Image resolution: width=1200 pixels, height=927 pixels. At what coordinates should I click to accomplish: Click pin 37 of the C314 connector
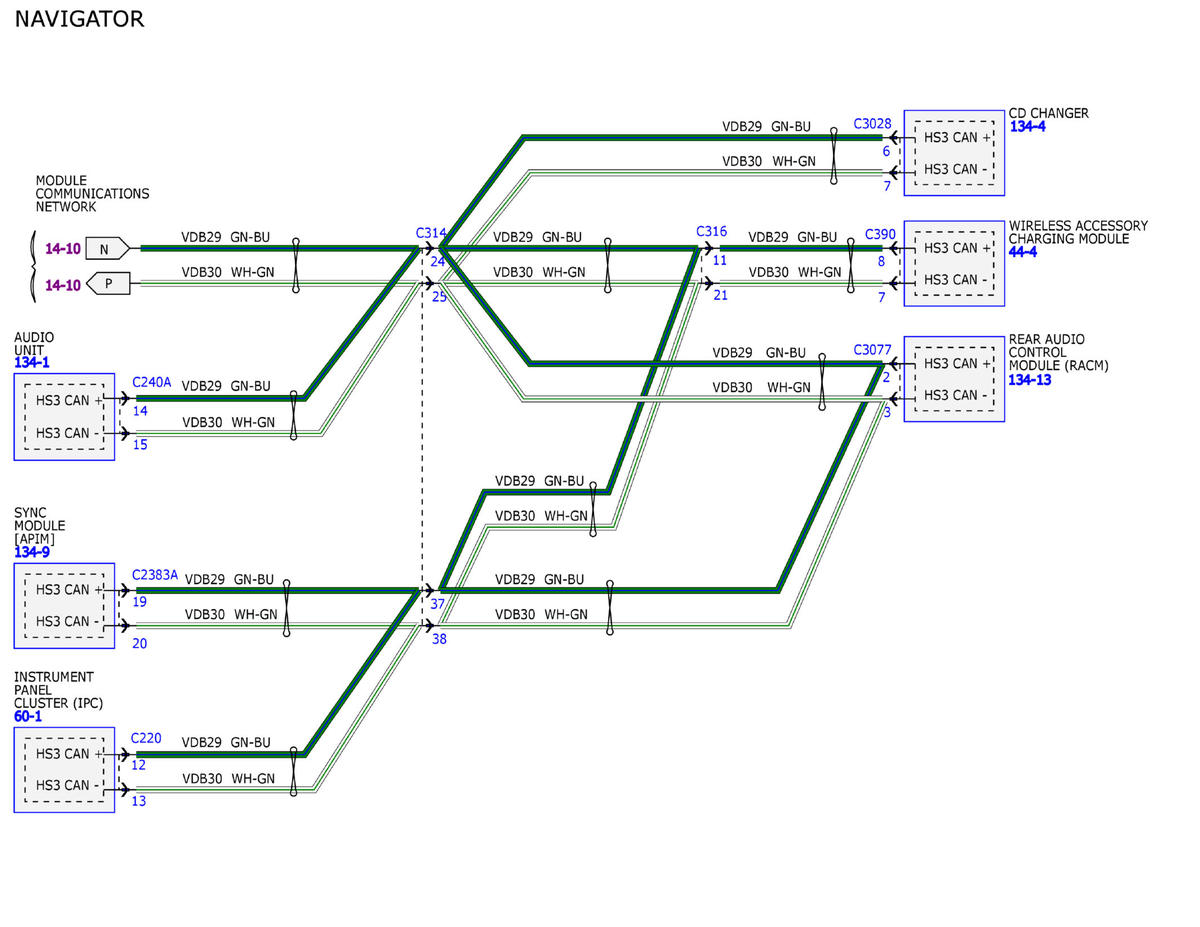coord(438,604)
